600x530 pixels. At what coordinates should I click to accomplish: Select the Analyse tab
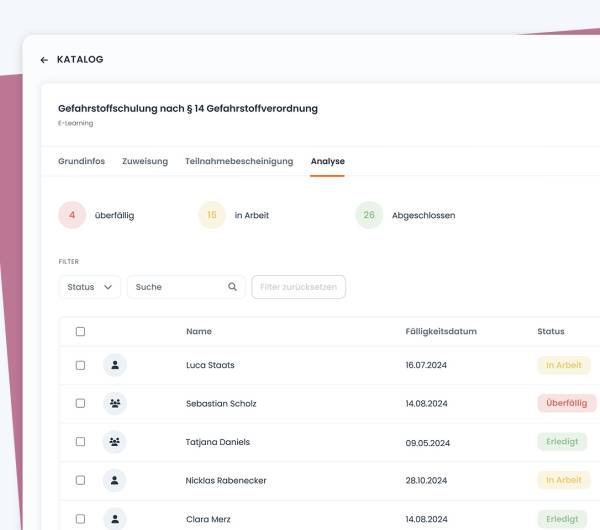click(x=328, y=161)
